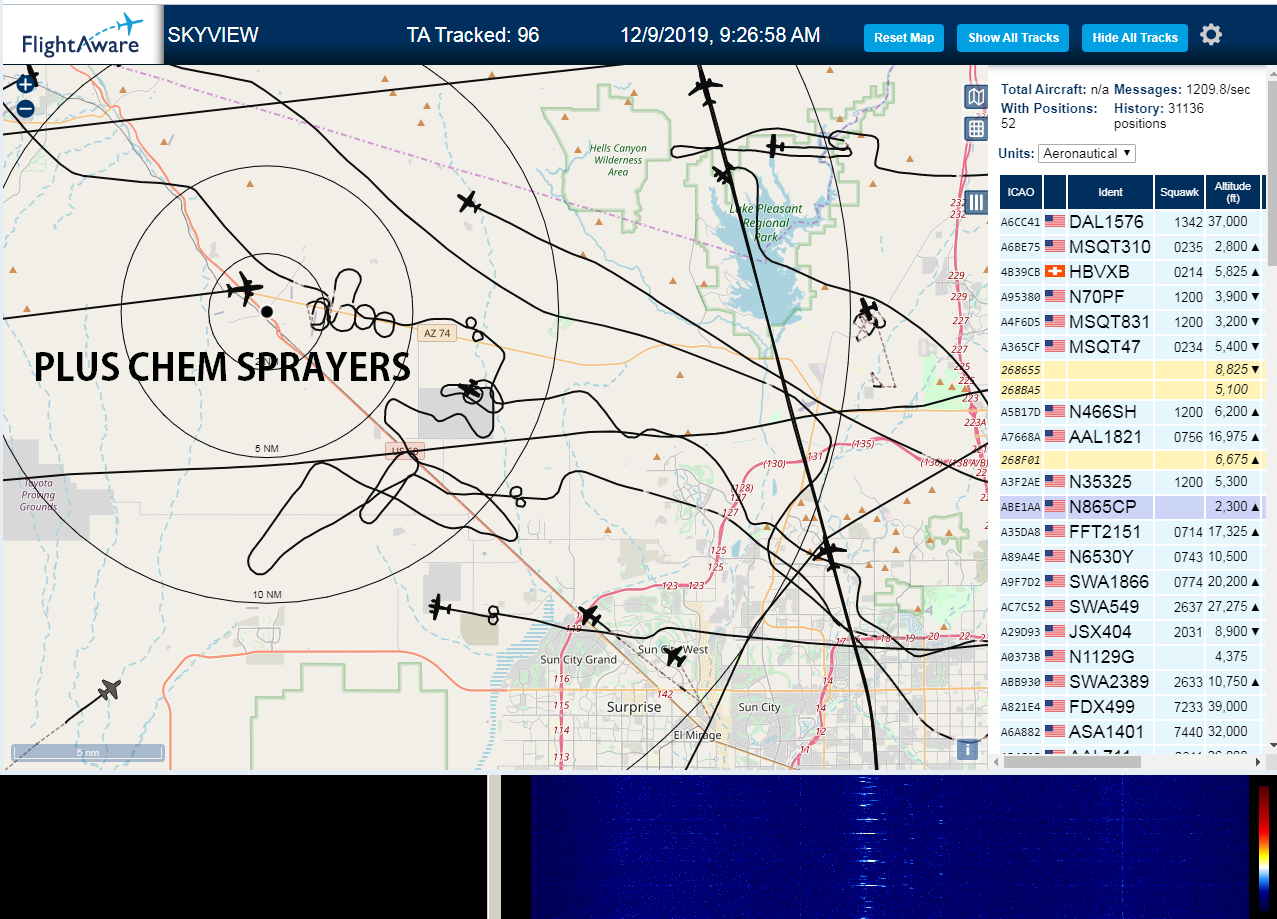1277x919 pixels.
Task: Select the MSQT310 ident cell
Action: (x=1110, y=246)
